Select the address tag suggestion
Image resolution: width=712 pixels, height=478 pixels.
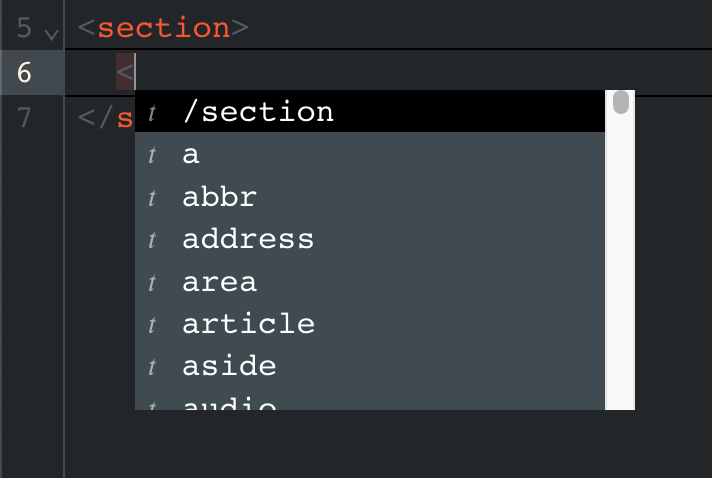pos(370,239)
